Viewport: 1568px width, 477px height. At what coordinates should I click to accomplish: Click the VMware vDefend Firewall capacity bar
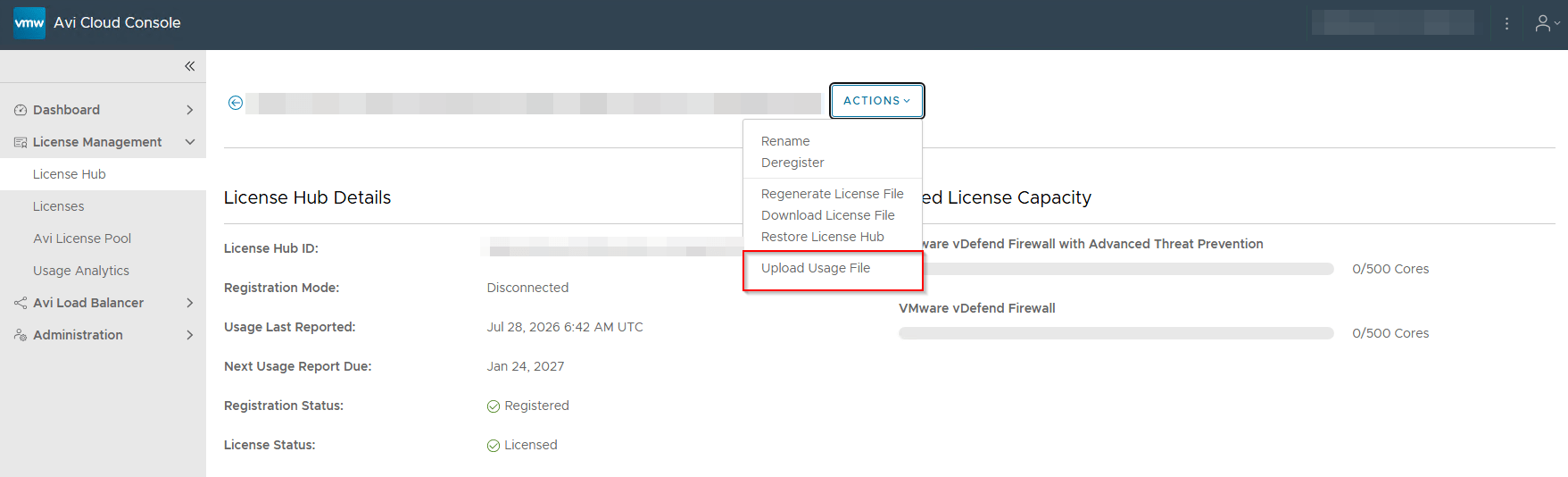[1116, 333]
